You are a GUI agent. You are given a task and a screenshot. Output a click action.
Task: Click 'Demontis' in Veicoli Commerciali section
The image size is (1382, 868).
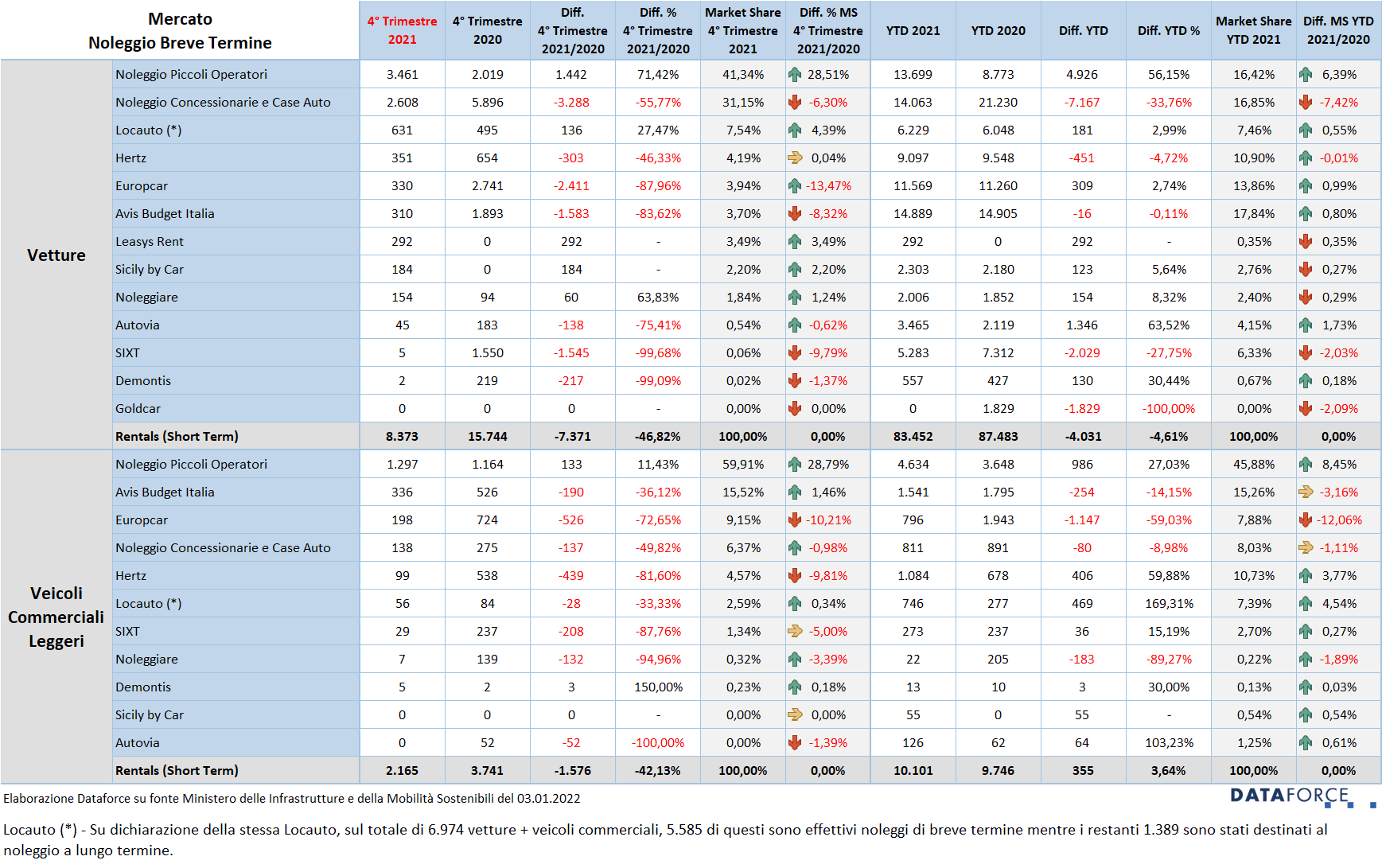pyautogui.click(x=143, y=687)
